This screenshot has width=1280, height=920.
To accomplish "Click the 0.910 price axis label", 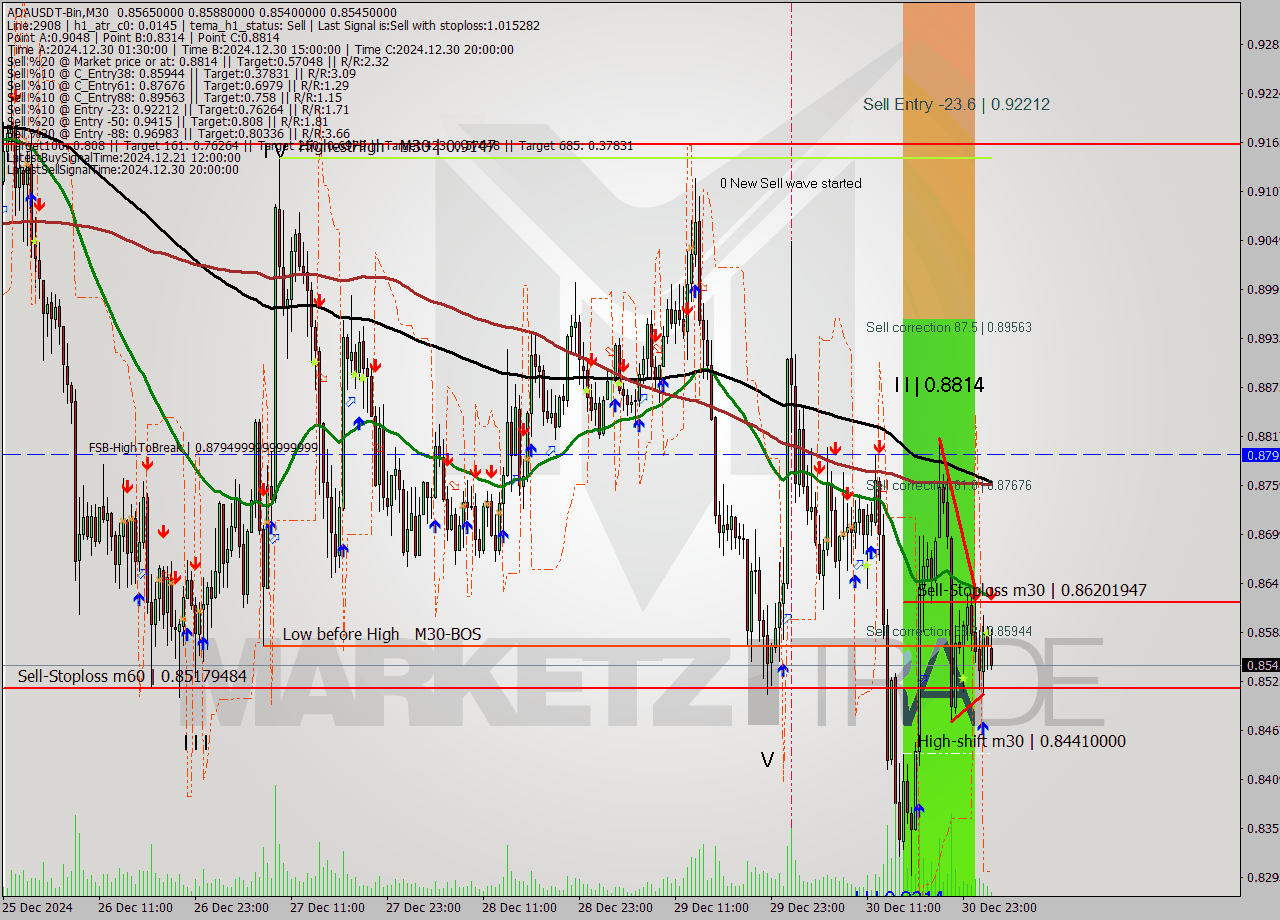I will pyautogui.click(x=1261, y=191).
